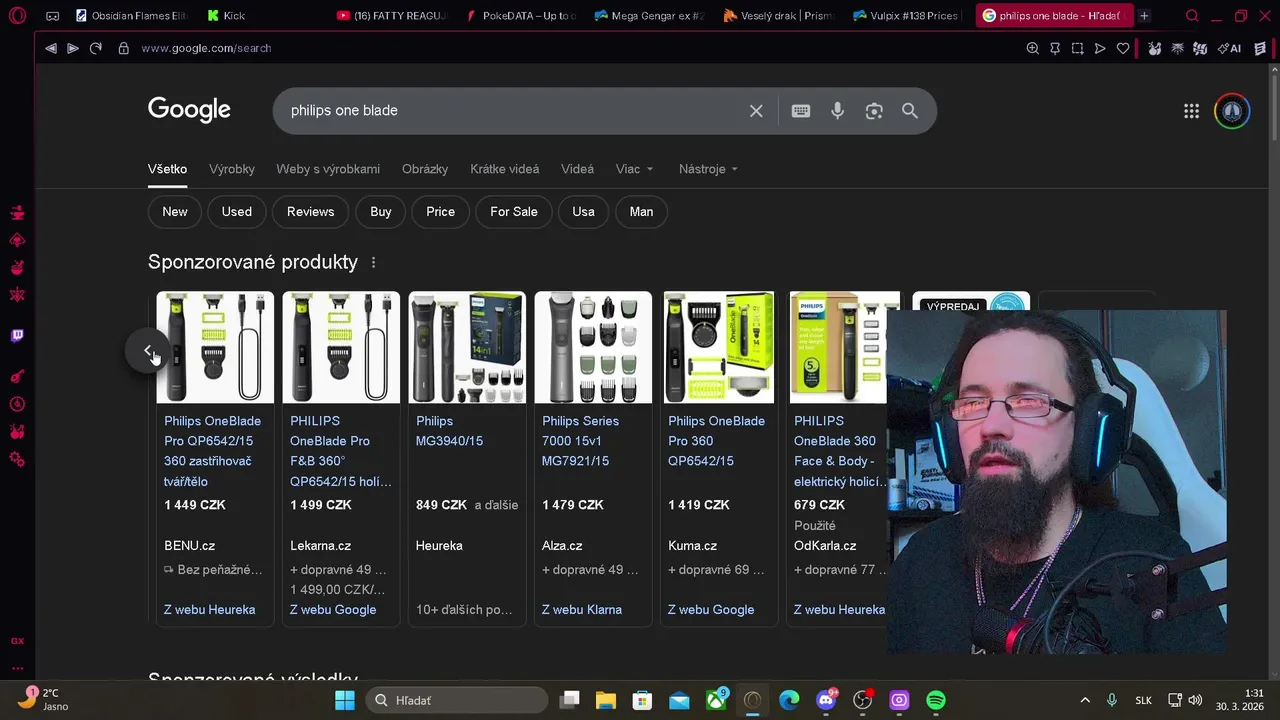Add page to bookmarks with the heart icon
This screenshot has width=1280, height=720.
[x=1123, y=48]
